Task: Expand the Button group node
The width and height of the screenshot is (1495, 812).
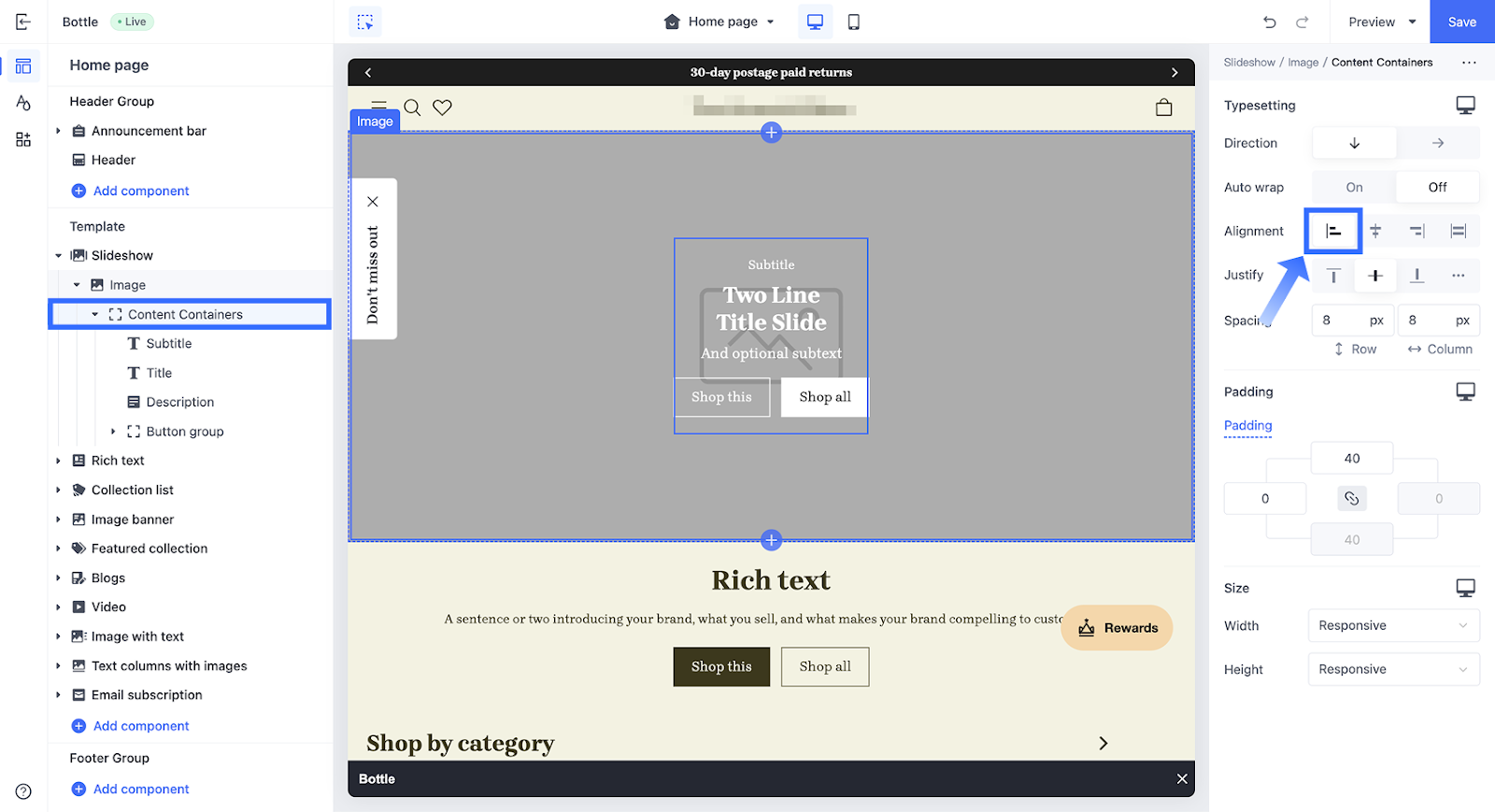Action: coord(113,432)
